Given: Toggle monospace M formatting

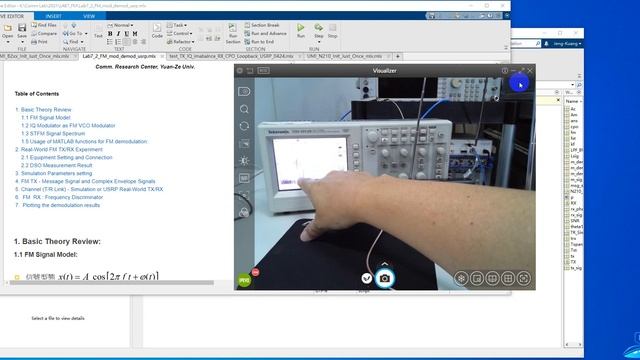Looking at the screenshot, I should (135, 33).
